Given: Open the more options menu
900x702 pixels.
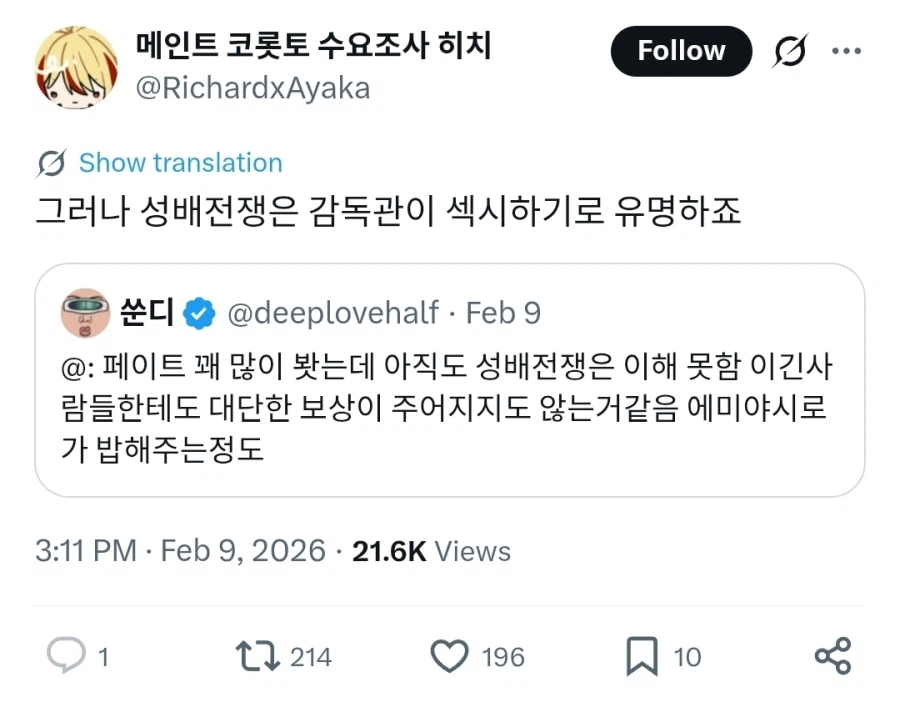Looking at the screenshot, I should [x=847, y=50].
